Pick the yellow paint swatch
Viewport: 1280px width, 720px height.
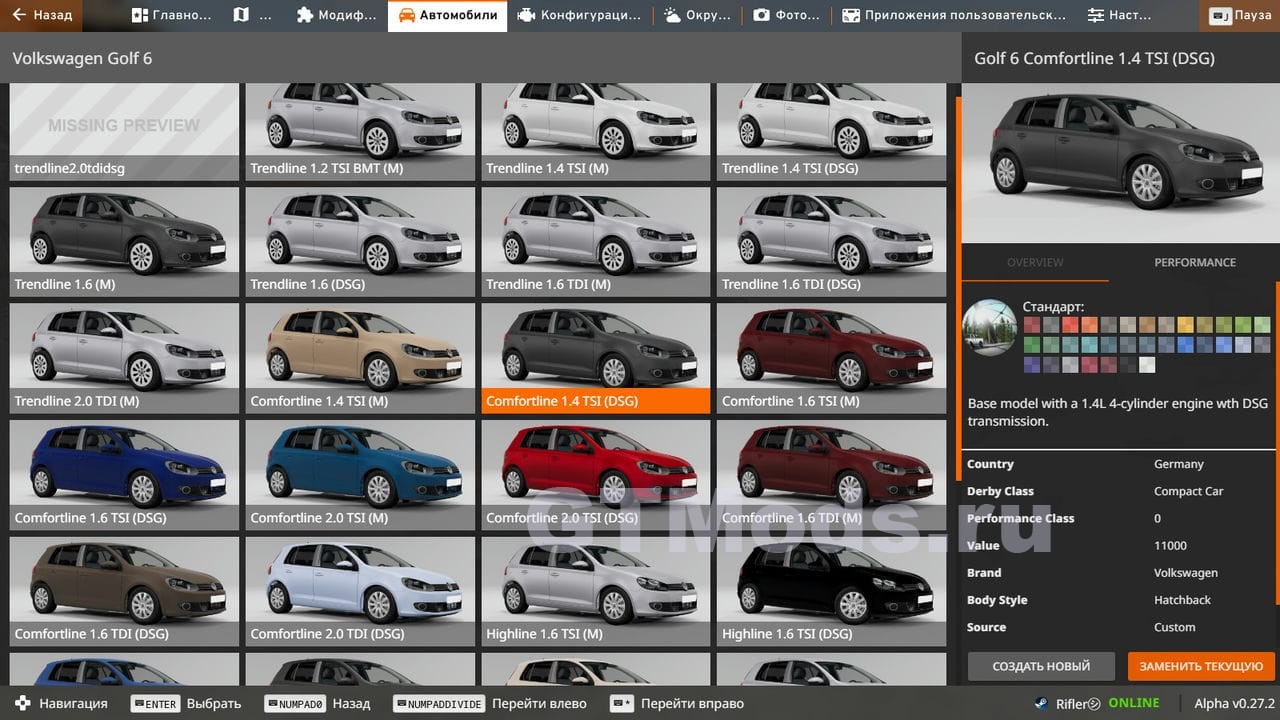point(1185,324)
